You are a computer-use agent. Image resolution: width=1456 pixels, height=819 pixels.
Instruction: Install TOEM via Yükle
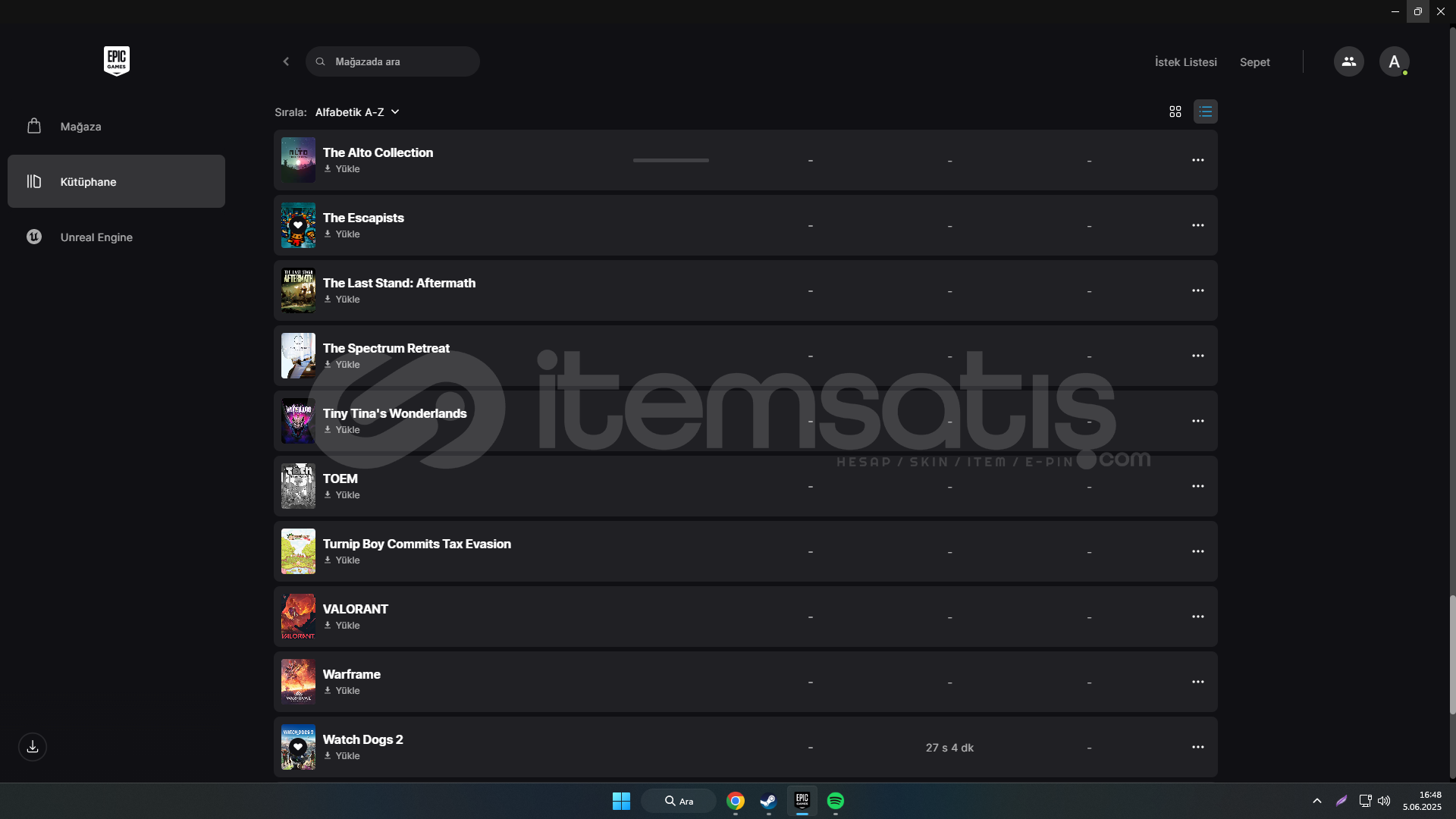point(342,495)
